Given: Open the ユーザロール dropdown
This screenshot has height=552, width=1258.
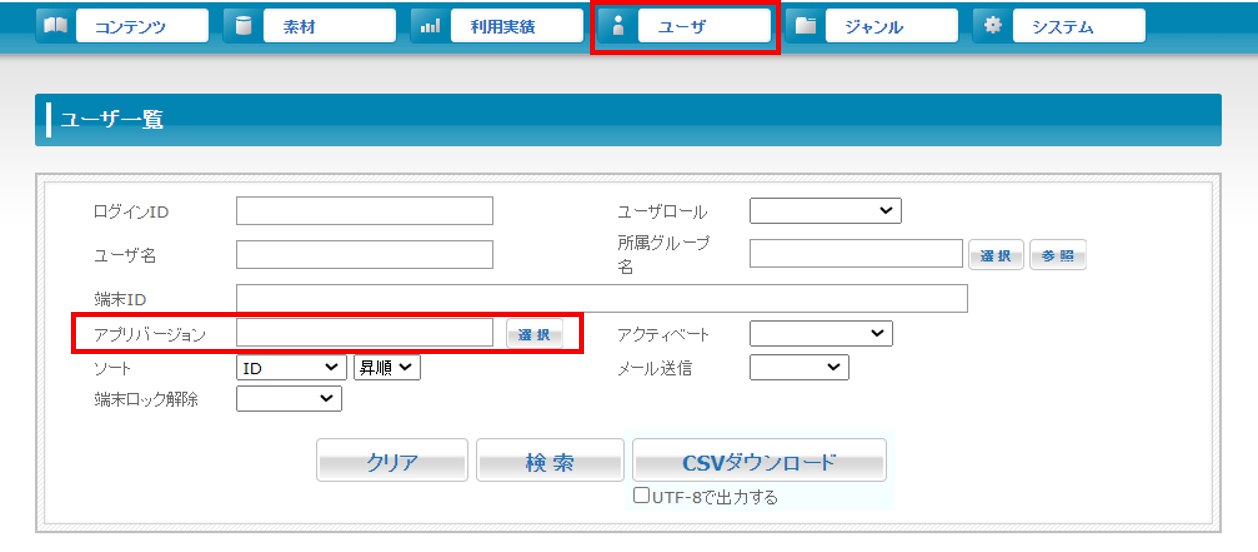Looking at the screenshot, I should point(826,211).
